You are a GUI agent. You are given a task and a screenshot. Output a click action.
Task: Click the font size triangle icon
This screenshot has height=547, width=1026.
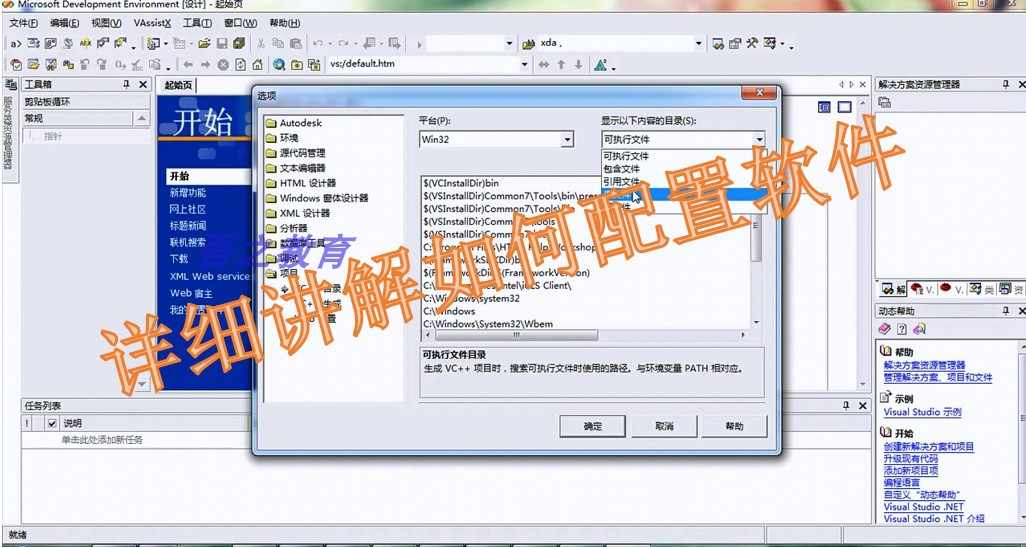tap(601, 64)
